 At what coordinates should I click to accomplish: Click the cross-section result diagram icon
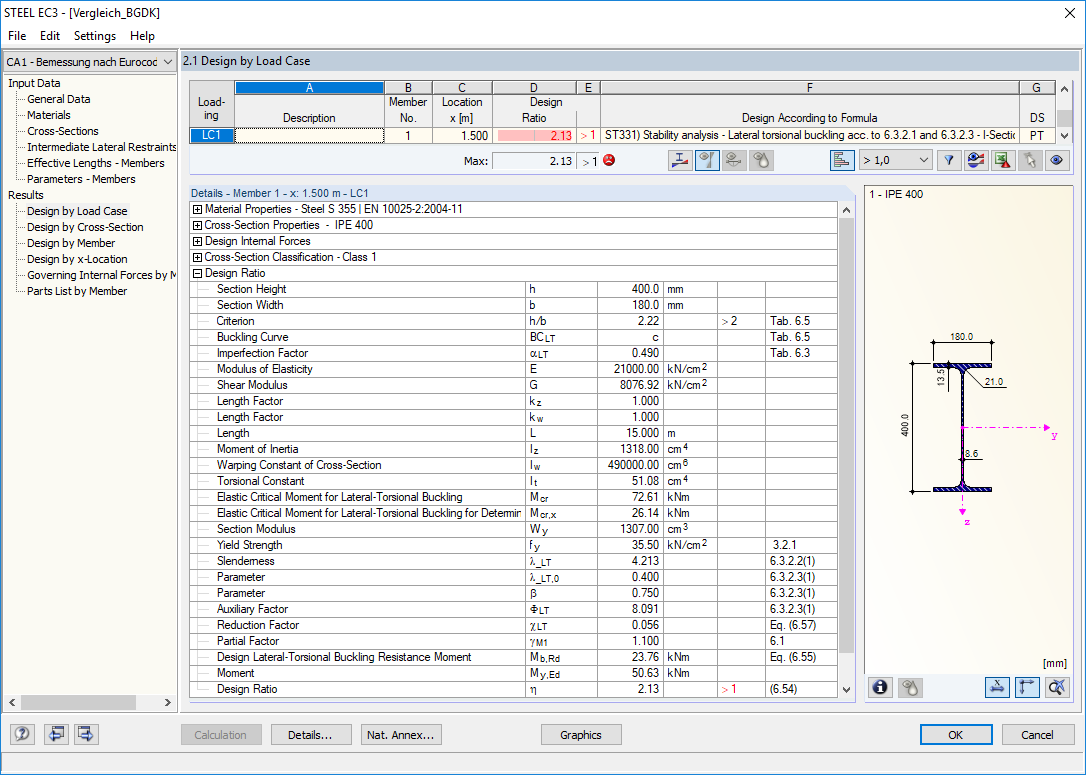pos(680,161)
